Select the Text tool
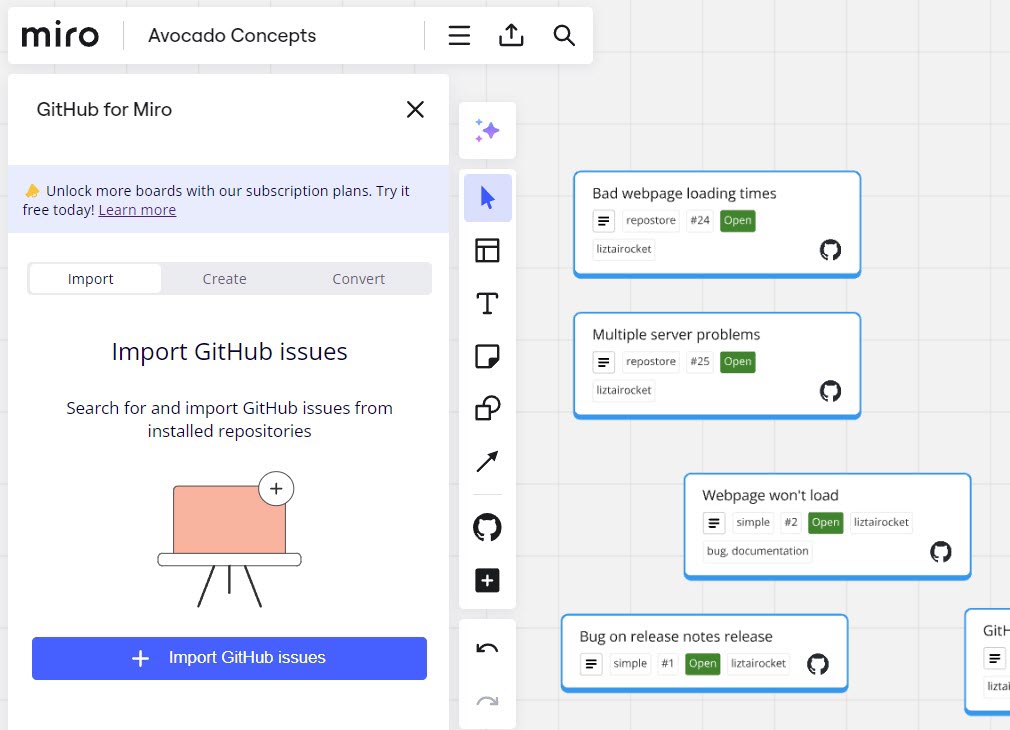 point(487,303)
